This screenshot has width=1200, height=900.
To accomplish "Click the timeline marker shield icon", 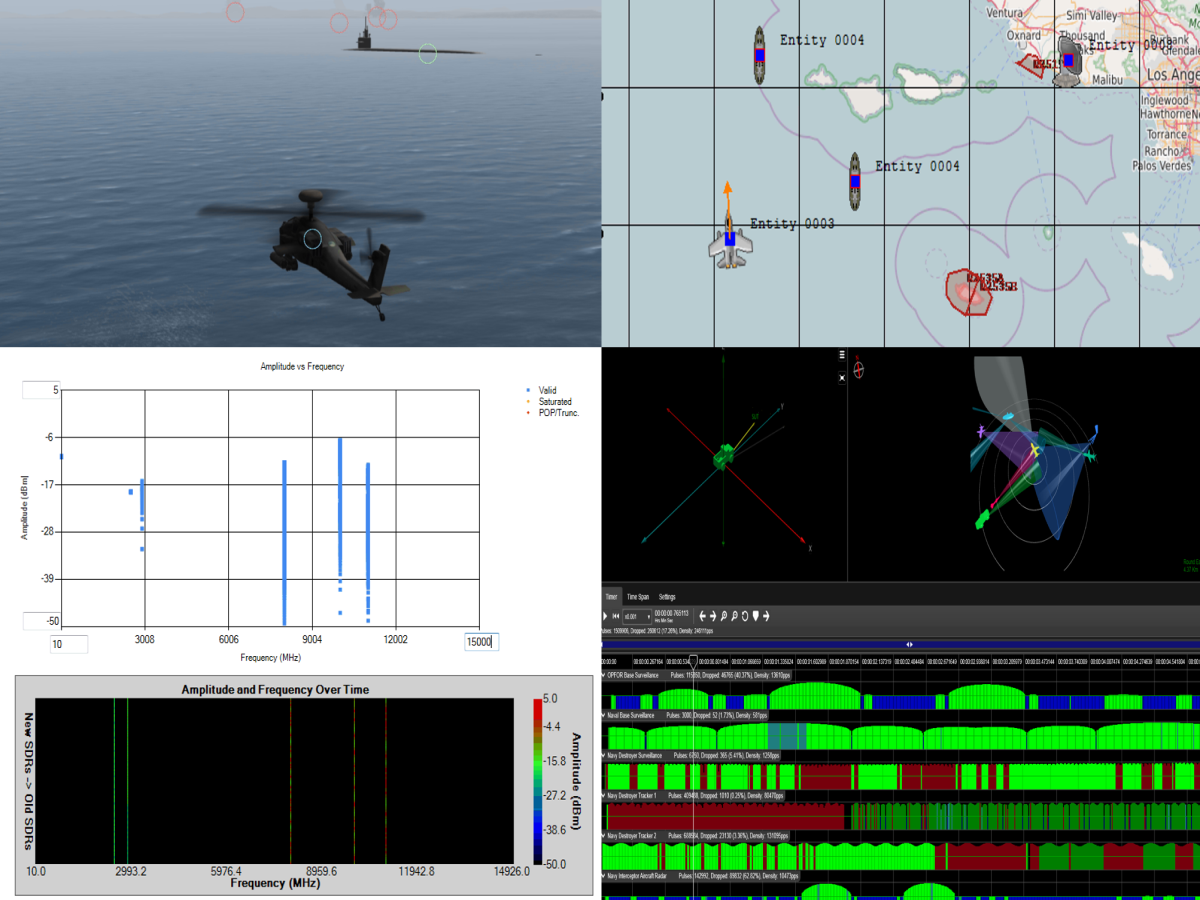I will coord(757,616).
